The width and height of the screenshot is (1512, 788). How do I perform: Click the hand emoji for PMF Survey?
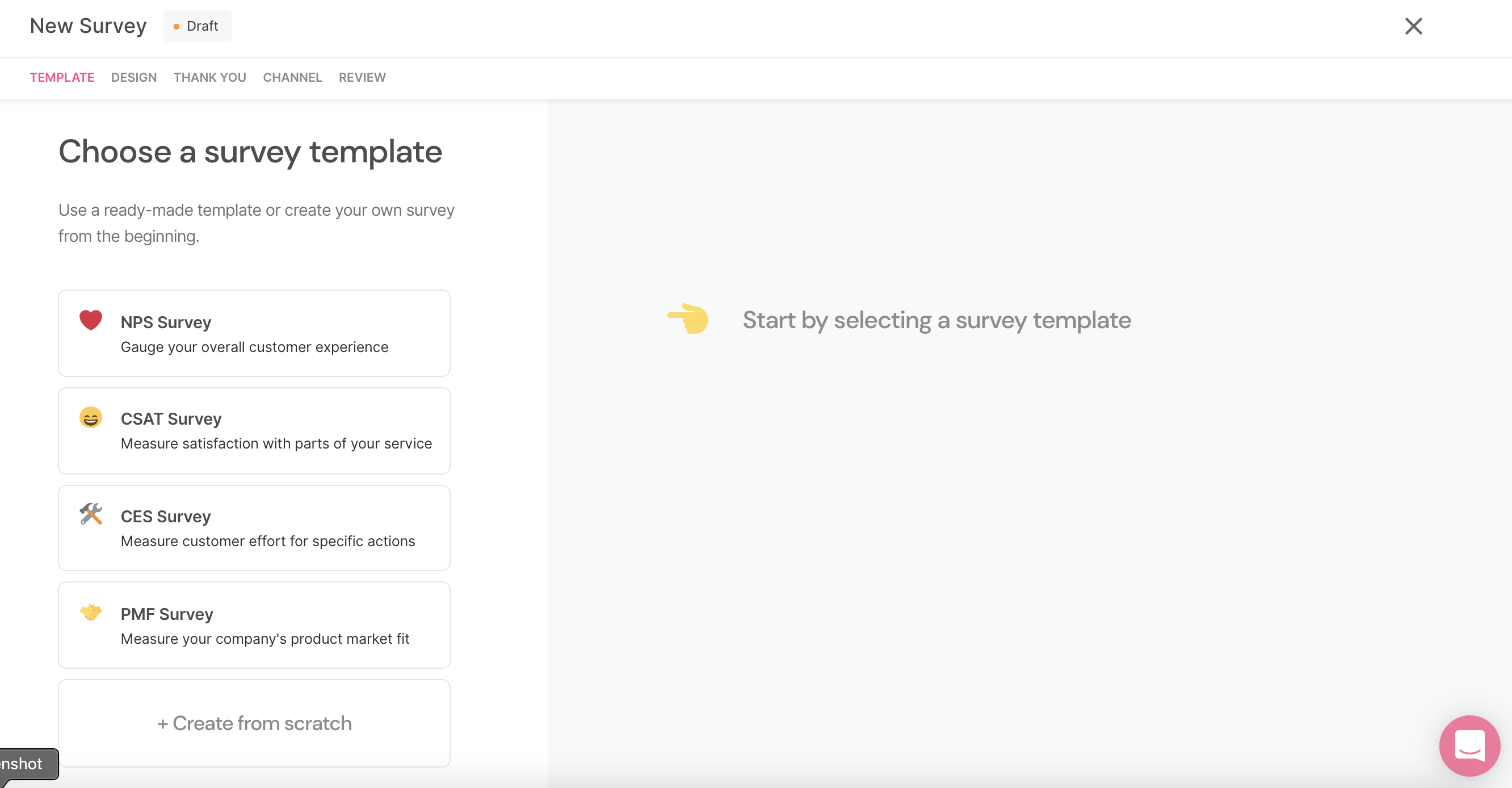click(x=91, y=612)
